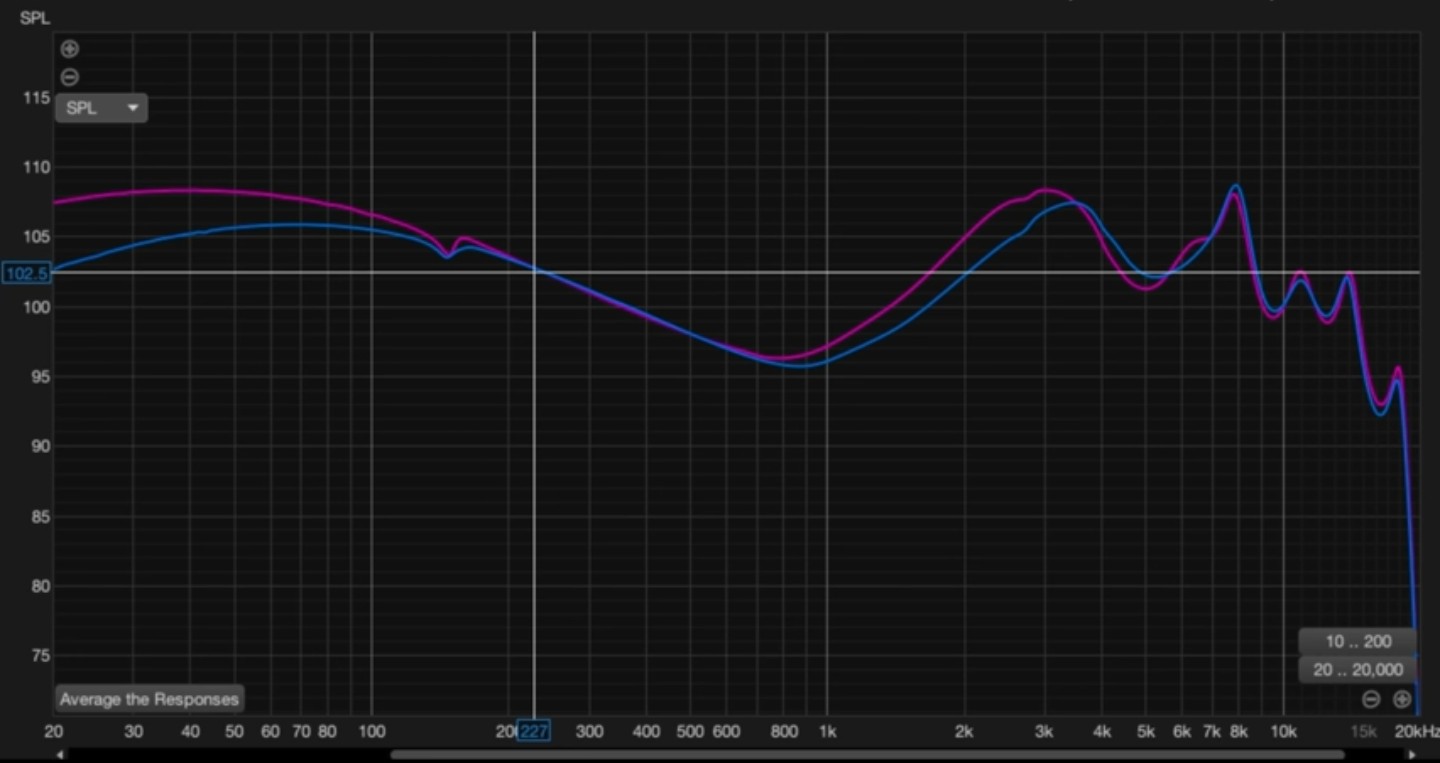1440x763 pixels.
Task: Click the 800 frequency axis label
Action: (x=784, y=731)
